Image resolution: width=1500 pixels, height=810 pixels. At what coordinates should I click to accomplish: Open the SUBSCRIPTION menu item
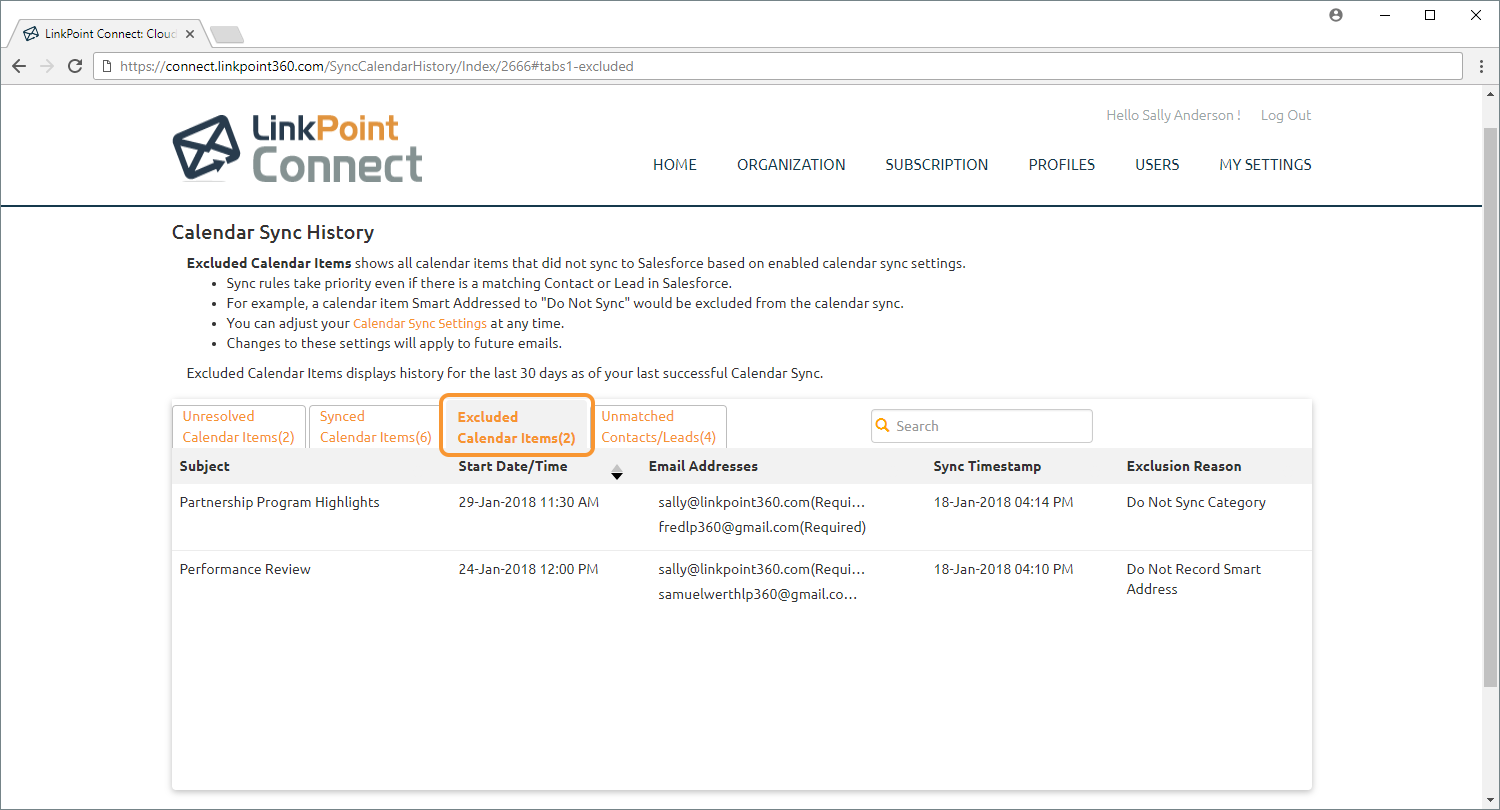pos(937,165)
